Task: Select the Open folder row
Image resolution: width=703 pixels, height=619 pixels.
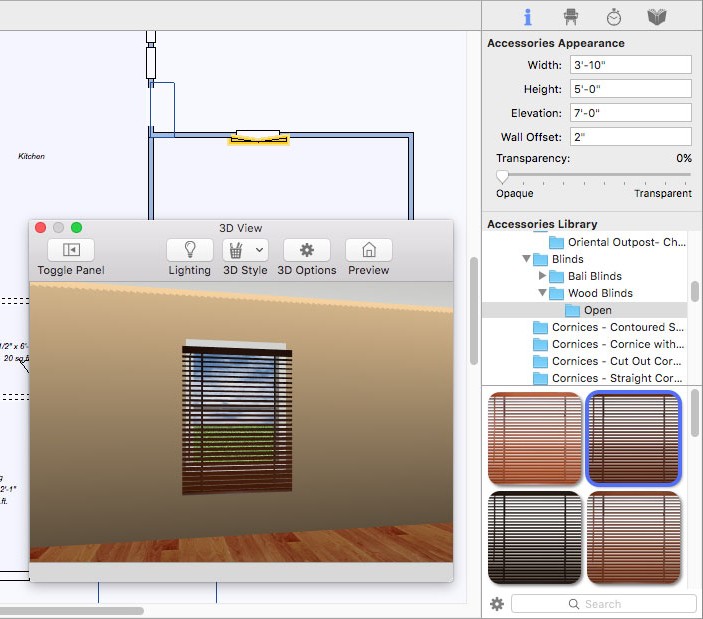Action: tap(585, 310)
